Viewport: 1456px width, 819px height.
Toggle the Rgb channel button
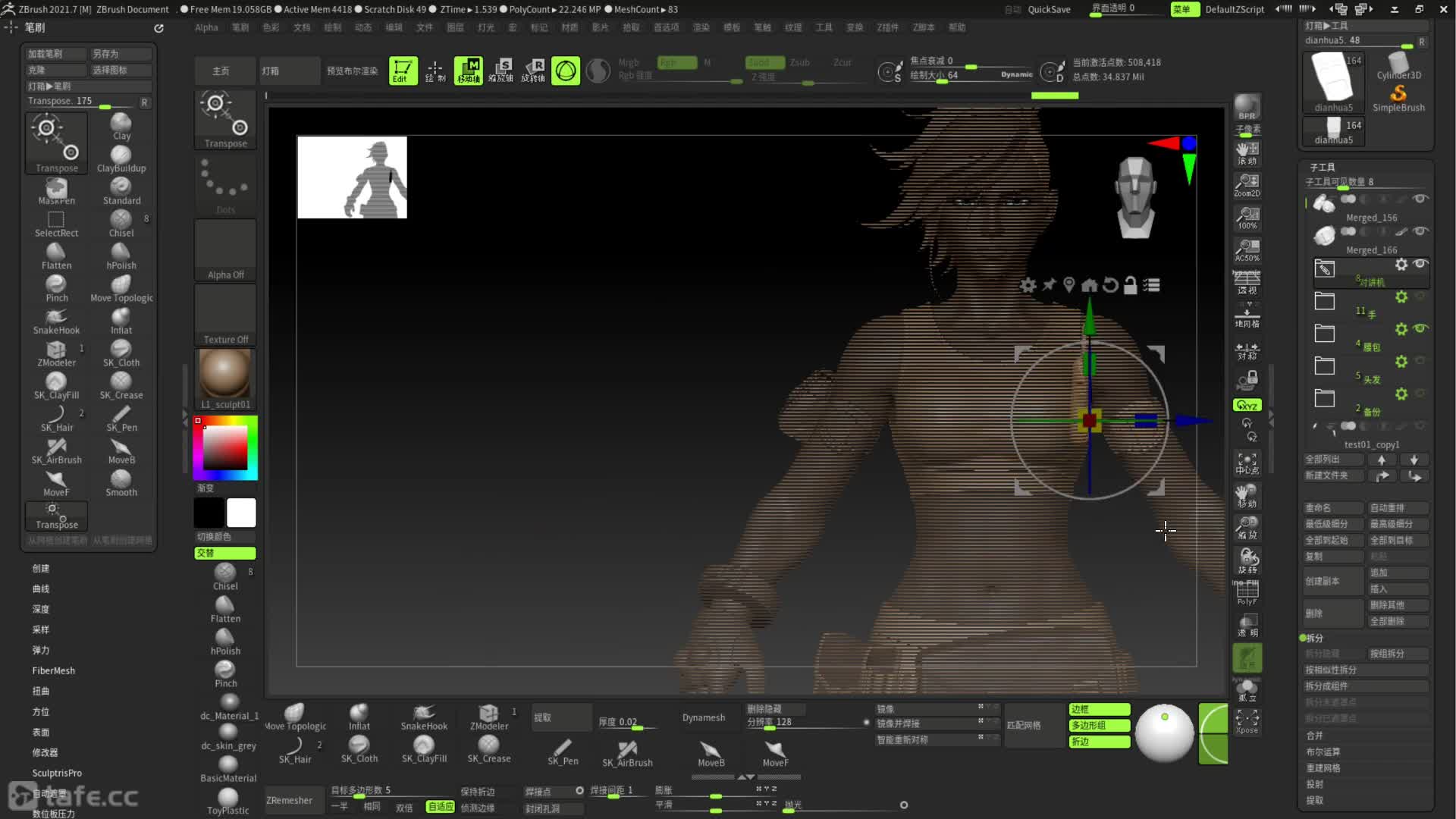click(676, 63)
